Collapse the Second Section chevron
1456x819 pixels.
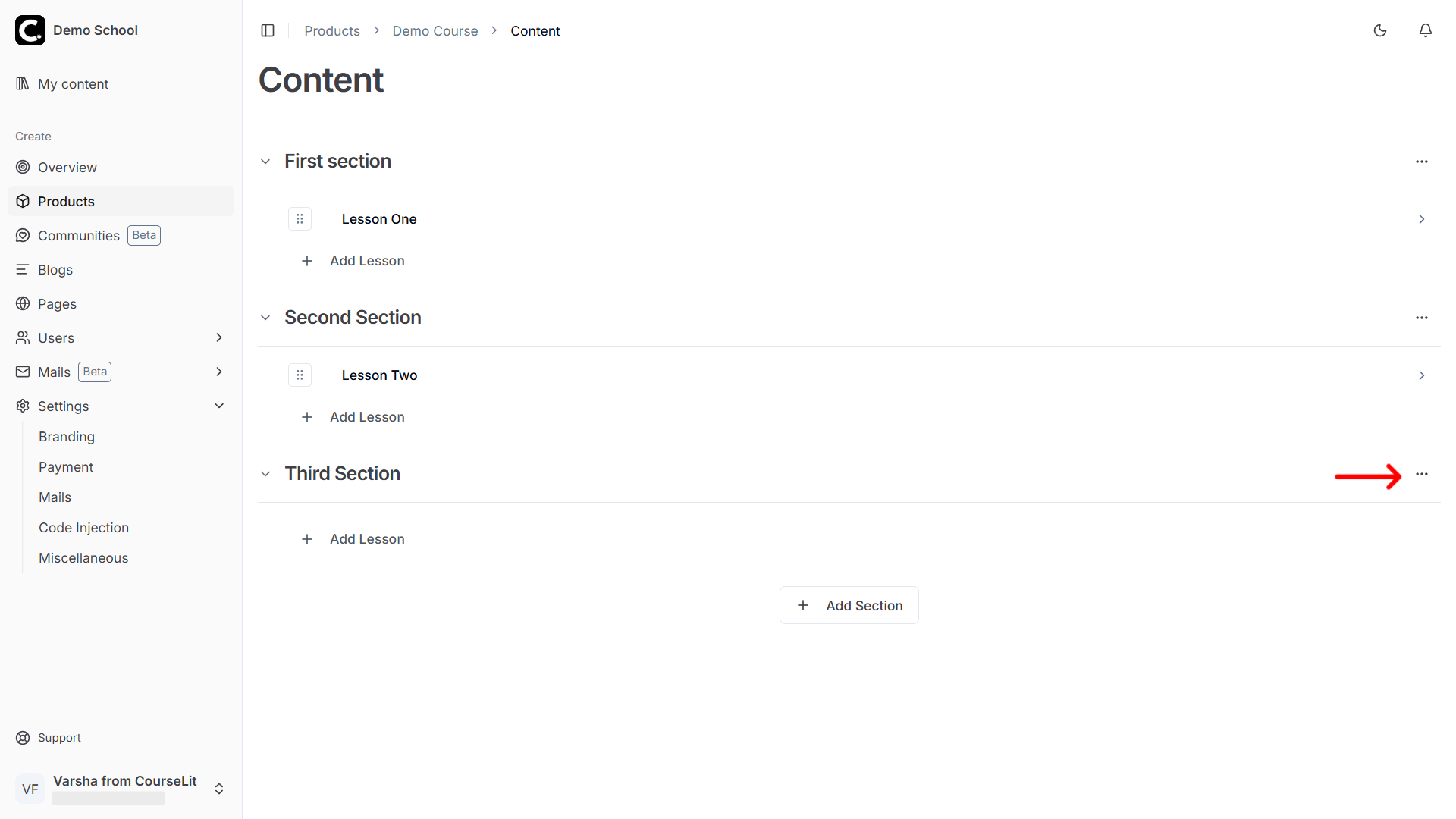coord(265,318)
